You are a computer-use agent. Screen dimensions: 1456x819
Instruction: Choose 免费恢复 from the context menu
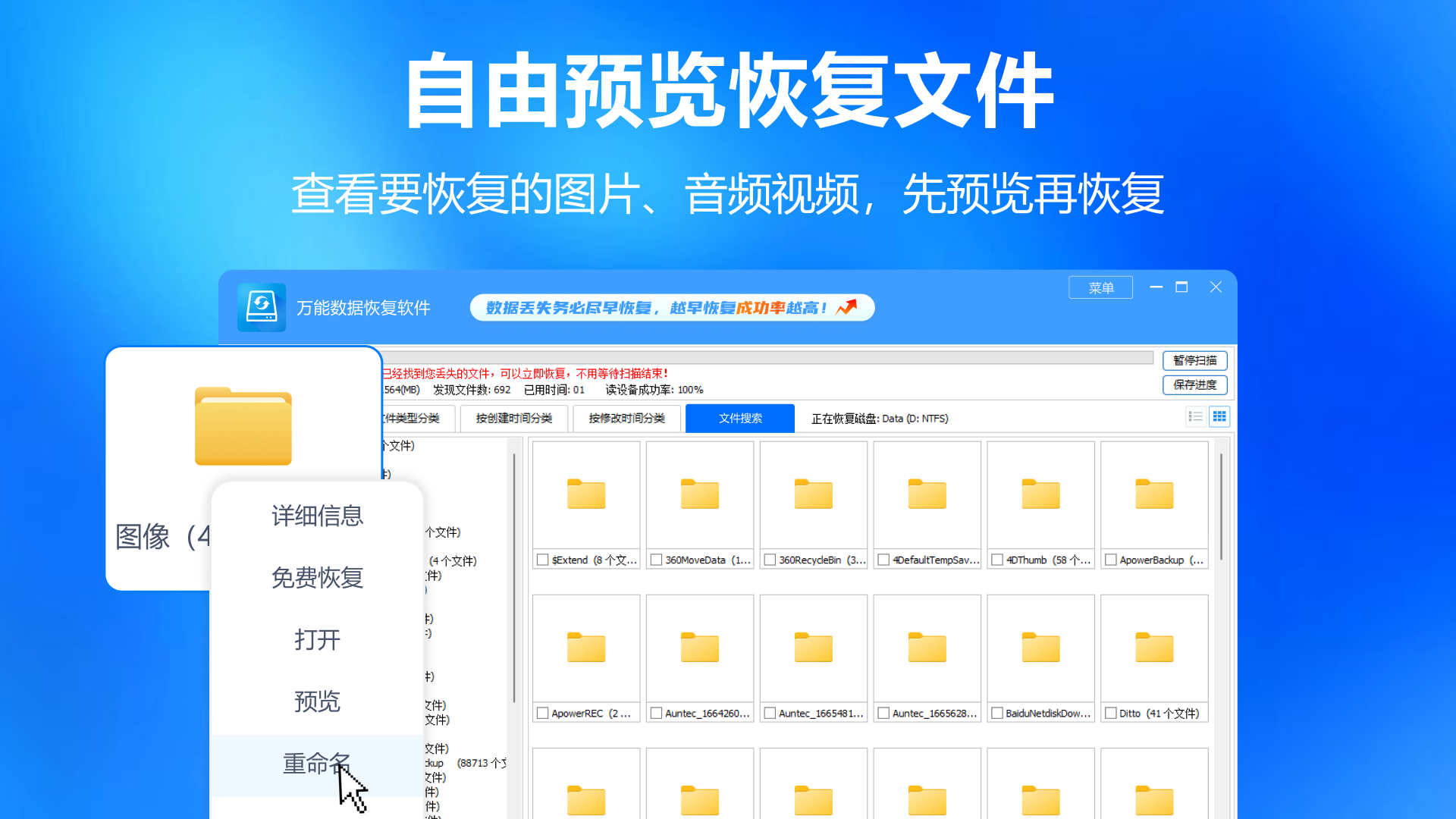click(x=317, y=578)
